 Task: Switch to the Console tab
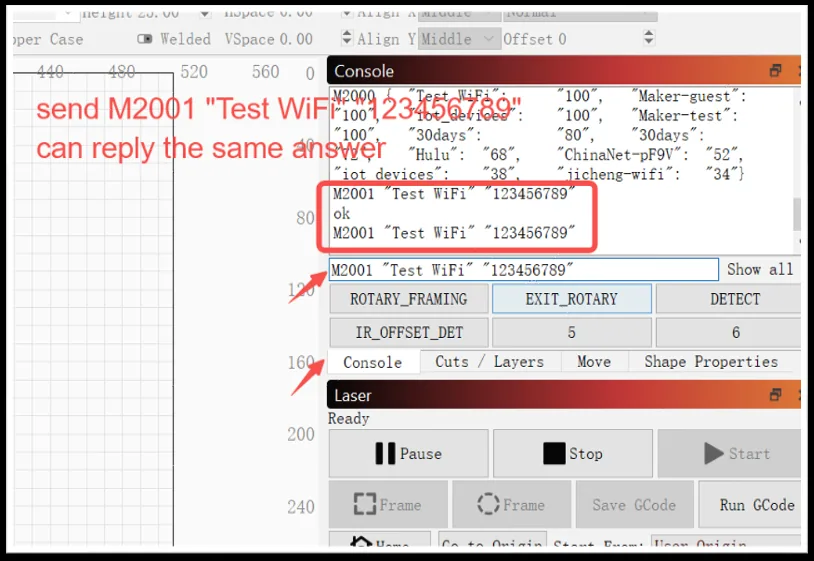[373, 362]
